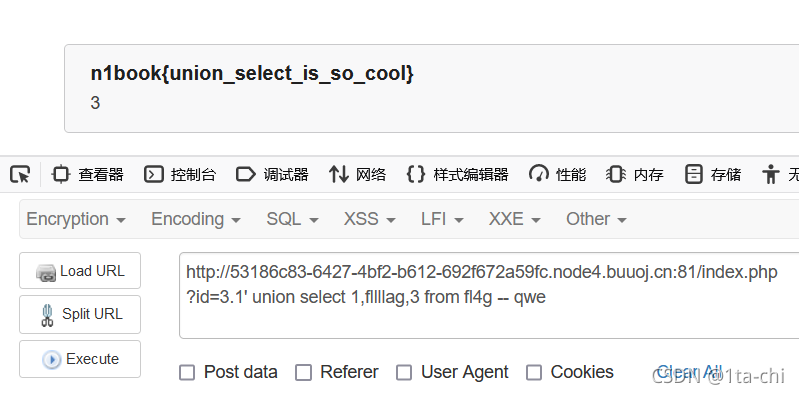Open the Storage (存储) panel icon
The image size is (799, 394).
coord(694,175)
